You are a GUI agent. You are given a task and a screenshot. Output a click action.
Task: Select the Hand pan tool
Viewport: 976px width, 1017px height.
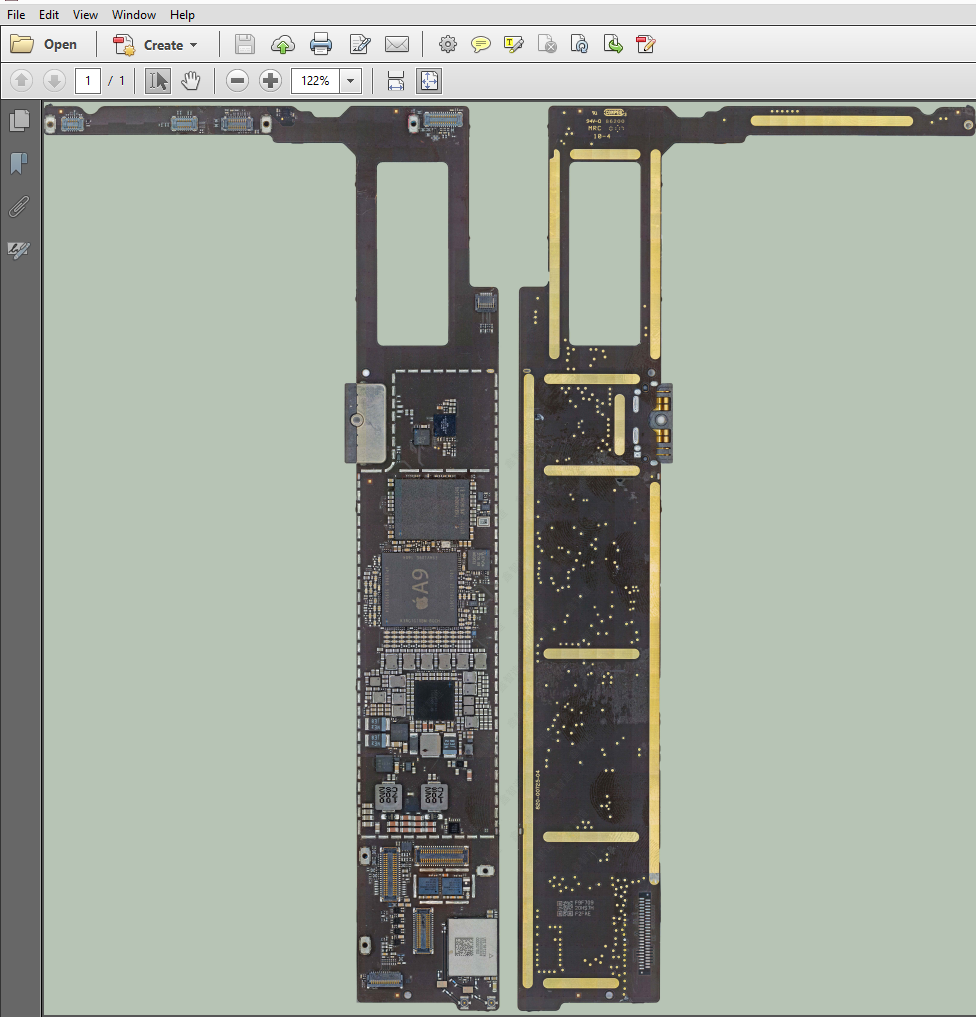190,81
